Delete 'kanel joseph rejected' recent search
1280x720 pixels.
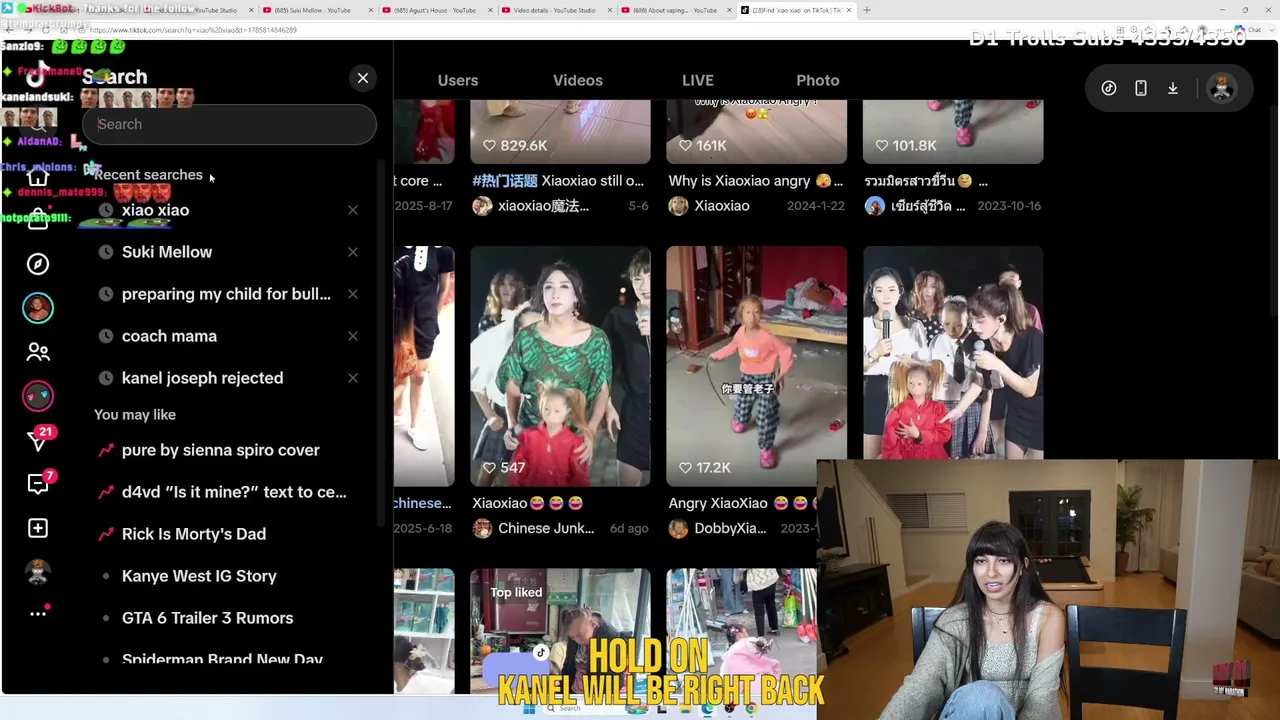(x=353, y=378)
